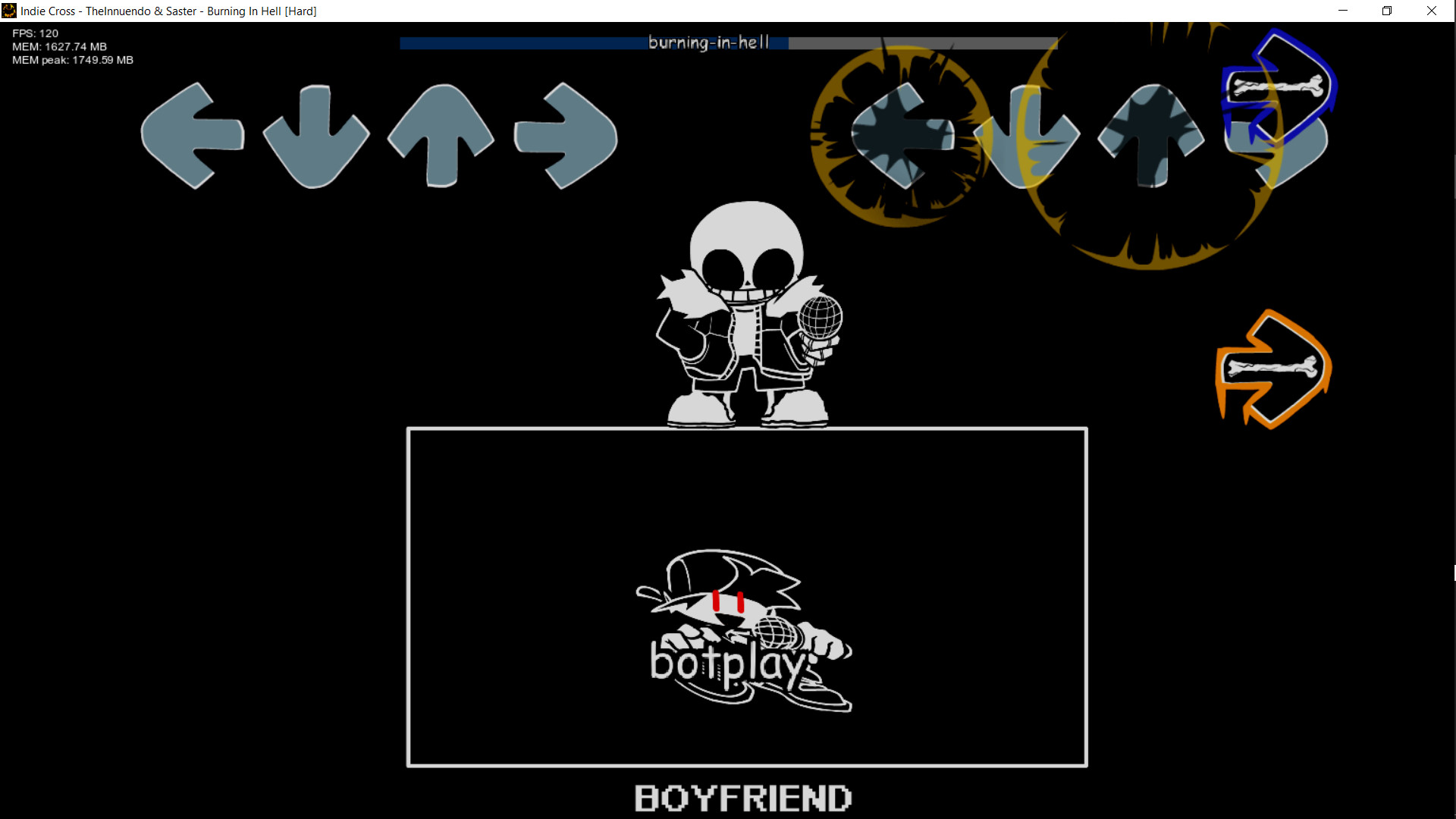Minimize the Indie Cross window
Image resolution: width=1456 pixels, height=819 pixels.
pos(1343,11)
